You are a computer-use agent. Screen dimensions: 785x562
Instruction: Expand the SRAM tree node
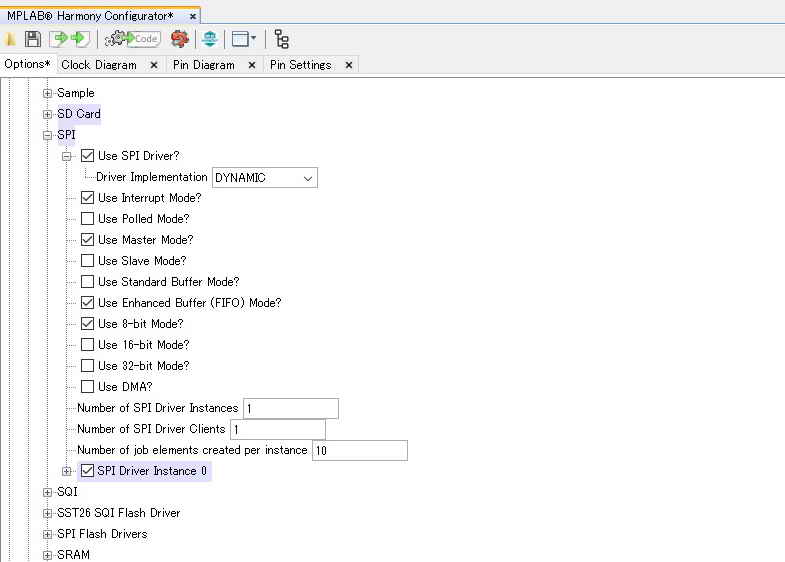(x=47, y=555)
